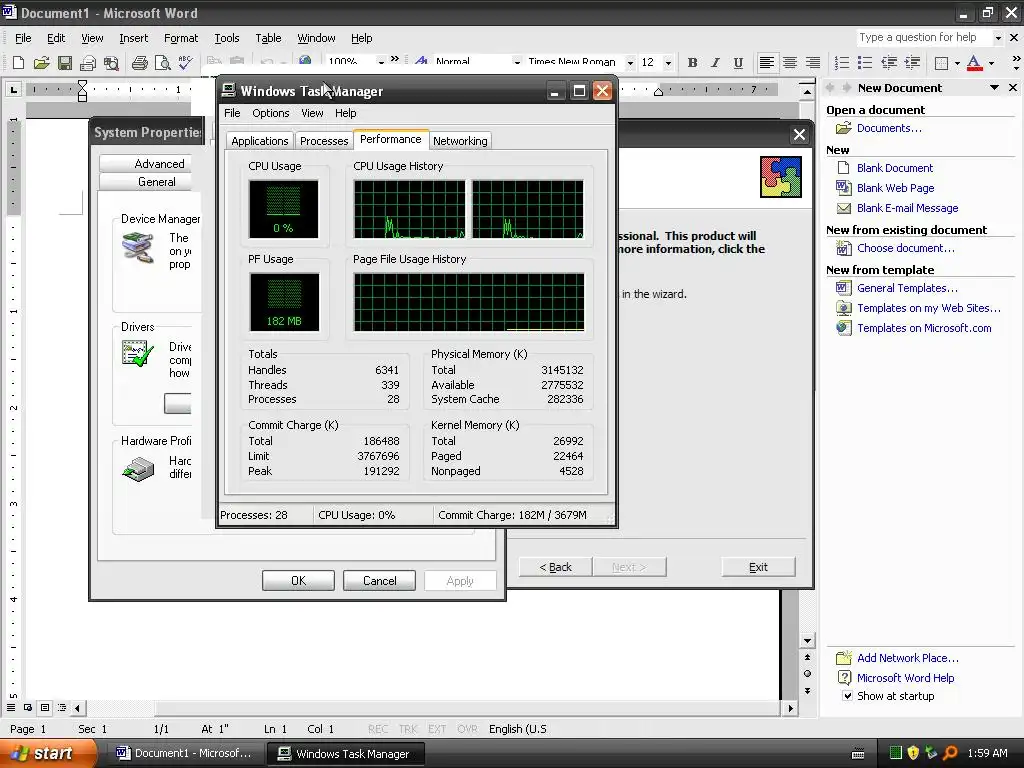This screenshot has width=1024, height=768.
Task: Expand toolbar options beside zoom box
Action: (x=394, y=59)
